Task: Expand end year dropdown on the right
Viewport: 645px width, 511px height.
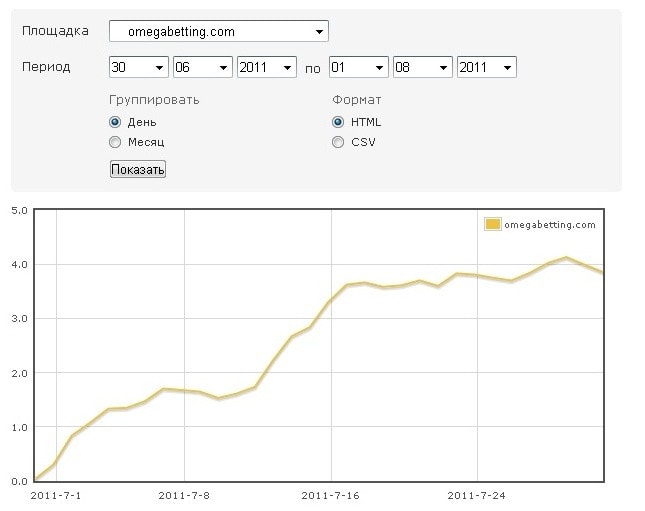Action: (486, 67)
